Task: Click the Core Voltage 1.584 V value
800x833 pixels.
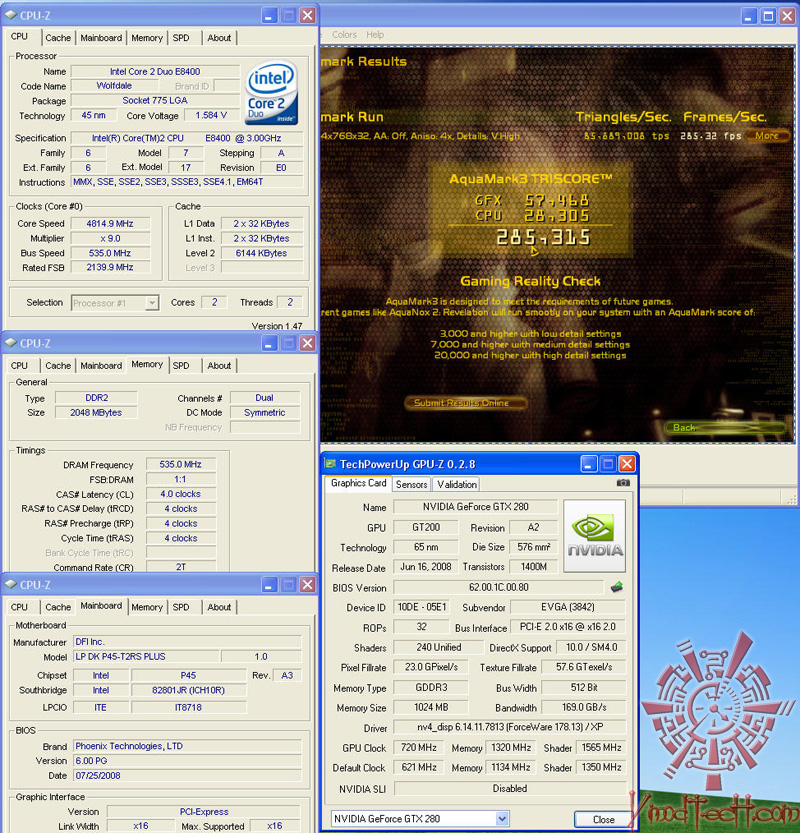Action: (211, 115)
